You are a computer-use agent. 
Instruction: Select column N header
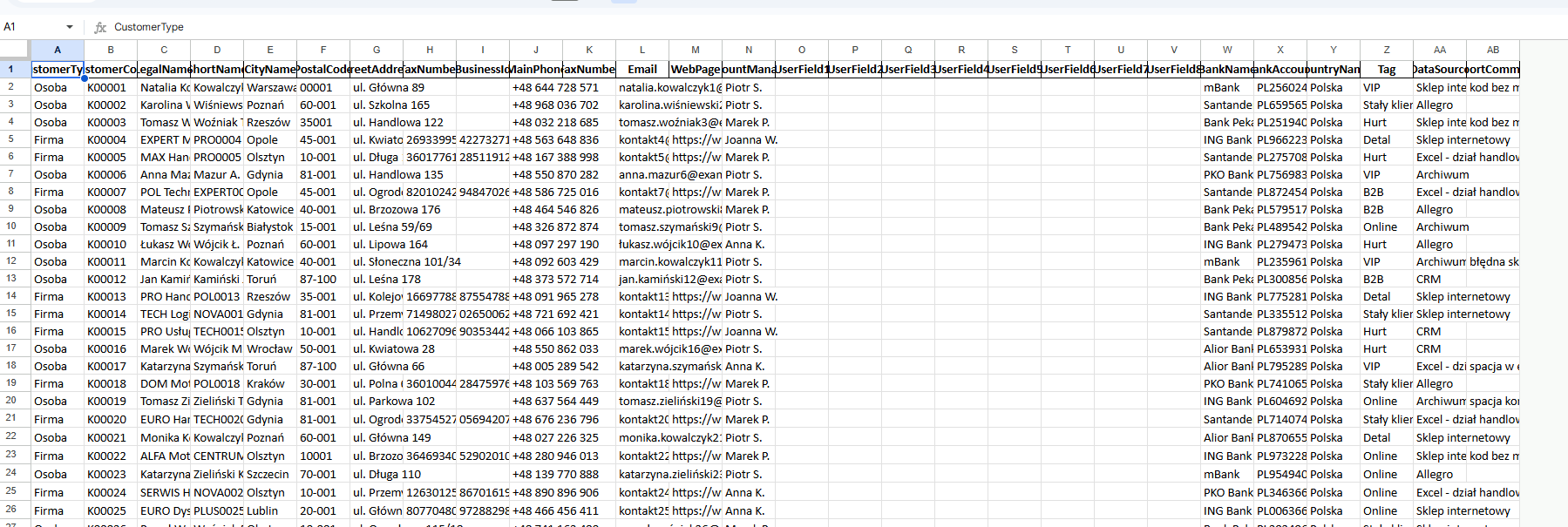749,50
